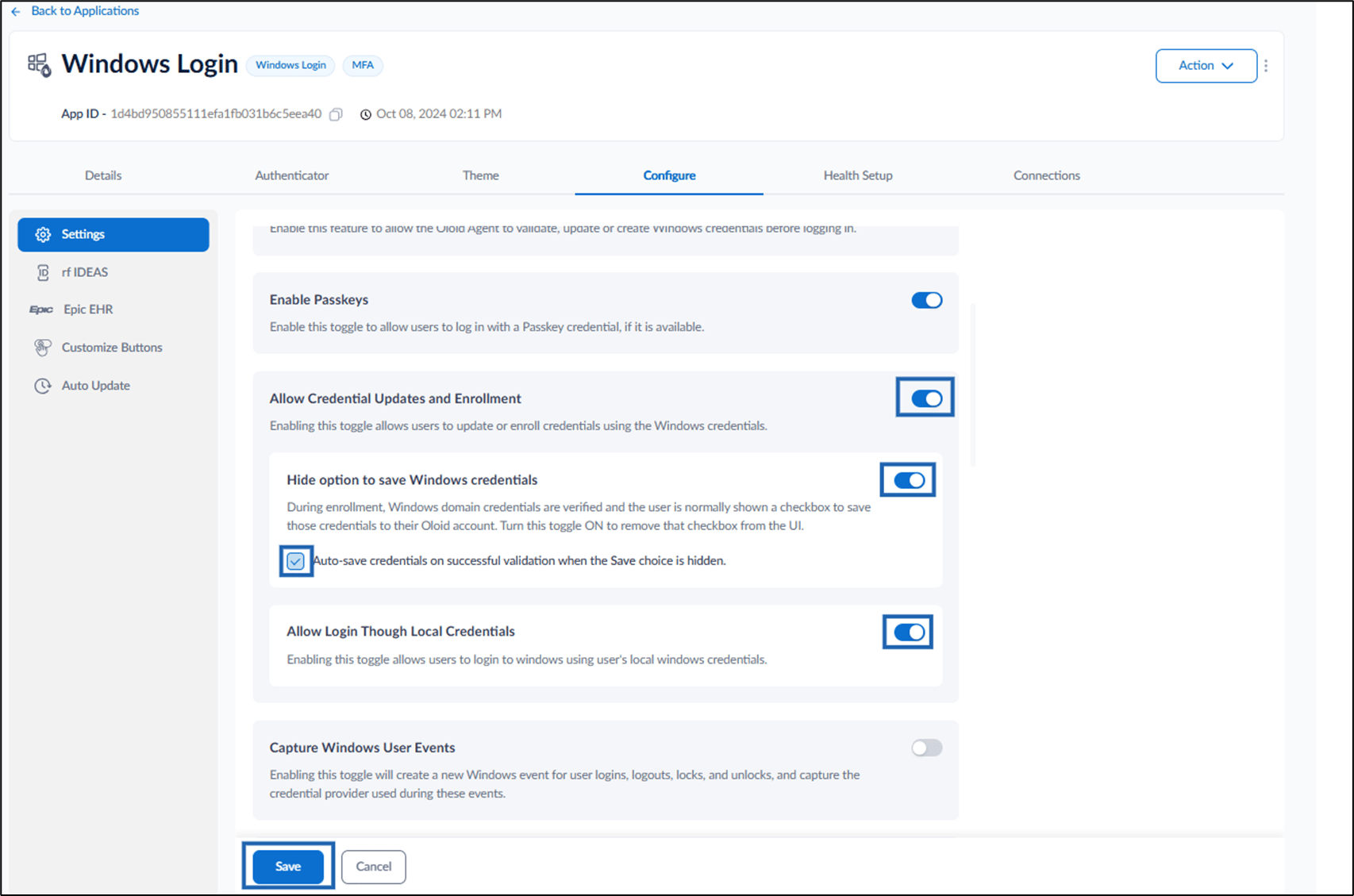
Task: Click the Windows Login page title
Action: coord(150,63)
